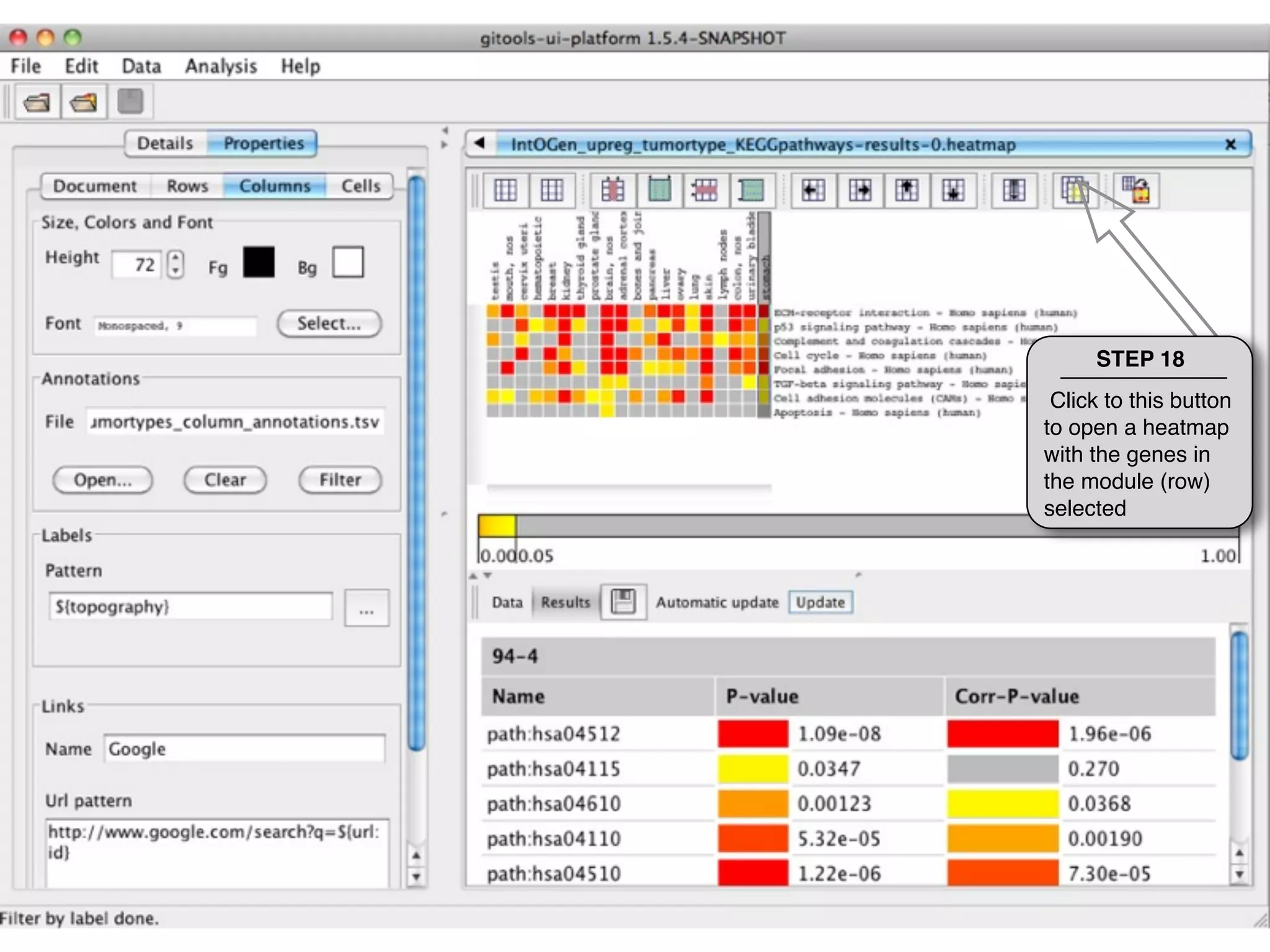
Task: Click the annotations Clear button
Action: point(225,480)
